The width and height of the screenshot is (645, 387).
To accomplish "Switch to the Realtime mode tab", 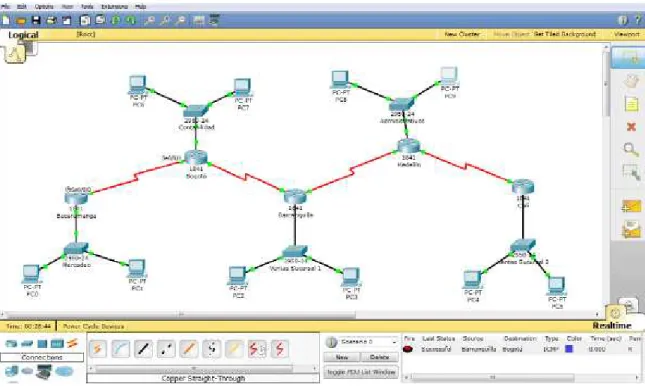I will click(612, 325).
